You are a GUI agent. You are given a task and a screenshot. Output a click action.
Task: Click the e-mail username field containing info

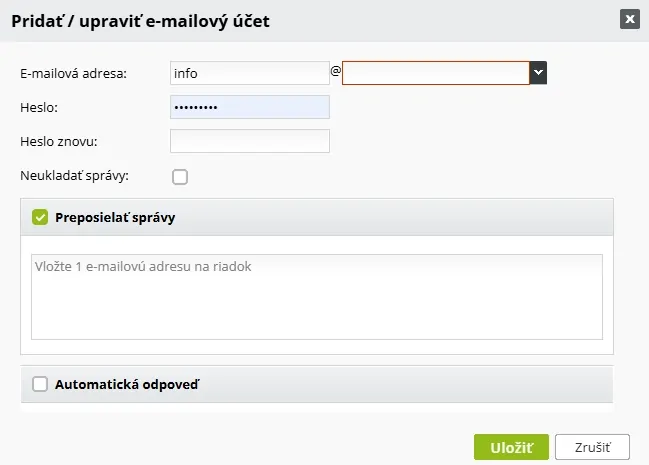(250, 73)
